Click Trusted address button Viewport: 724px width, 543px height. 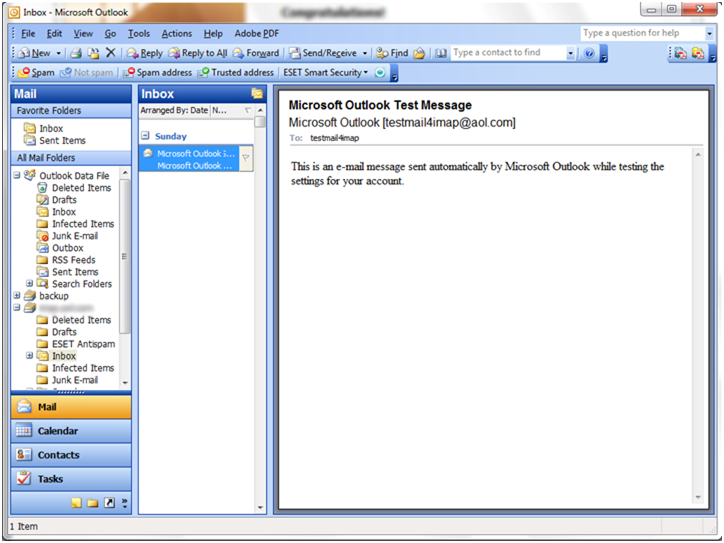(x=236, y=72)
